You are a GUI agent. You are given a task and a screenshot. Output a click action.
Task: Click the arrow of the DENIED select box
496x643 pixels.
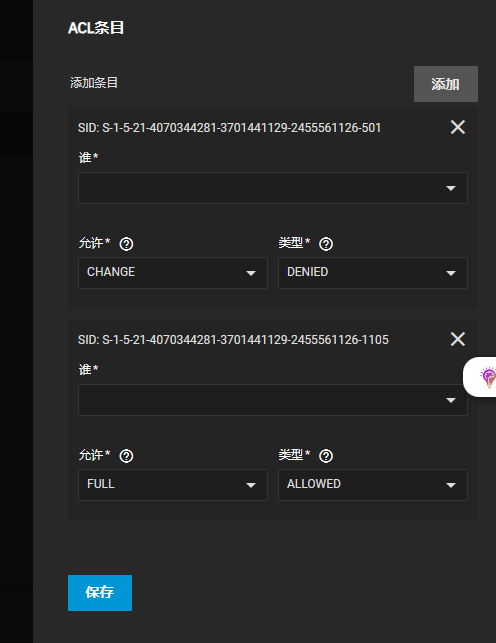(x=451, y=273)
